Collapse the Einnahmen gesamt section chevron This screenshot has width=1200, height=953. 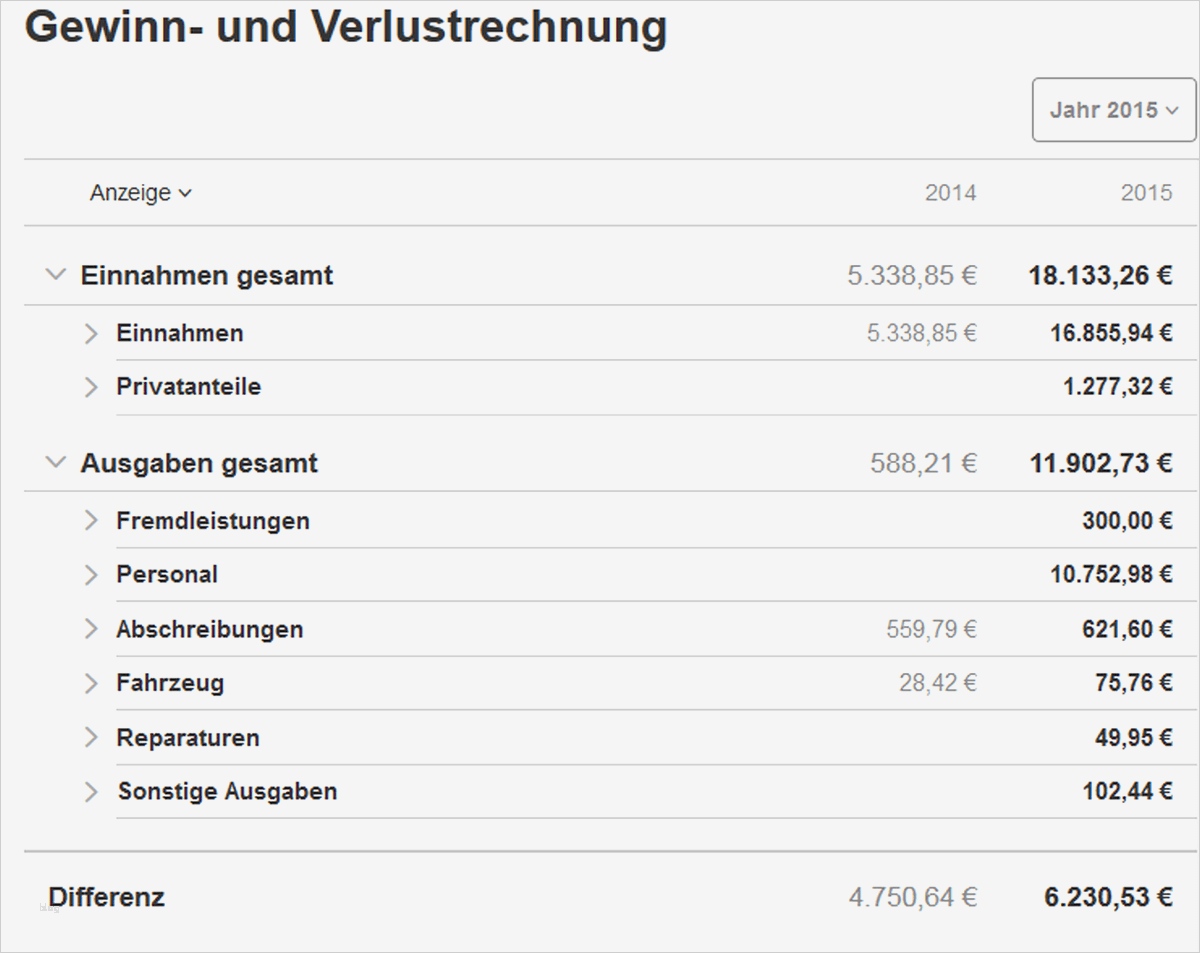pos(56,274)
